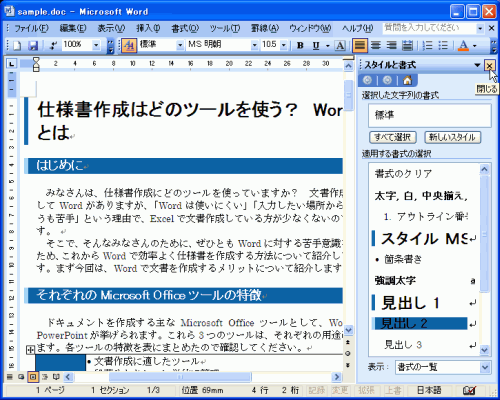Switch to Outline view

(45, 377)
